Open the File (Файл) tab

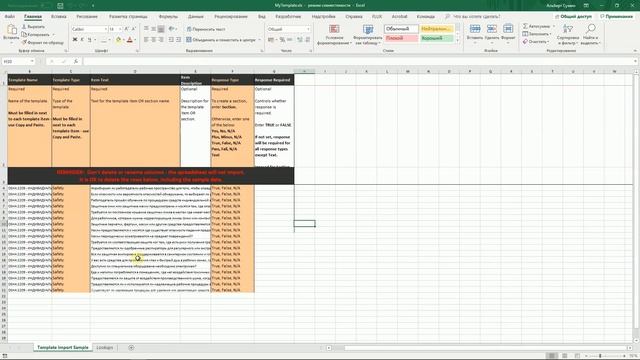10,16
